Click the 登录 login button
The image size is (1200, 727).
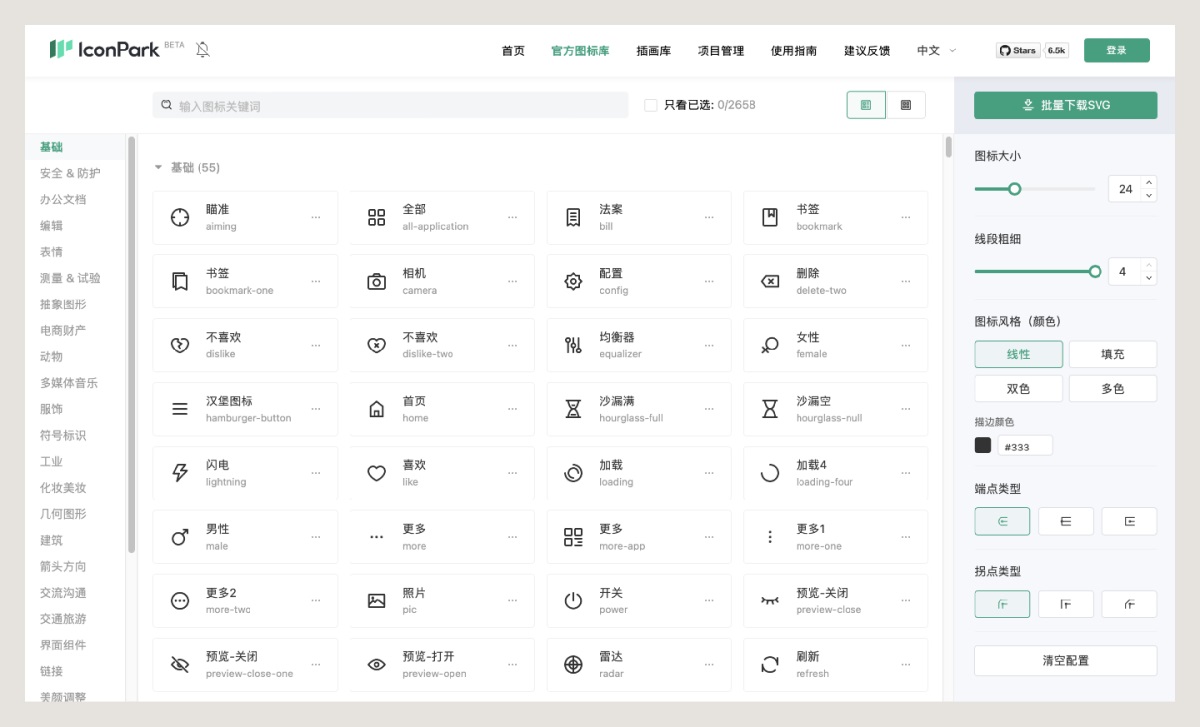click(x=1117, y=50)
